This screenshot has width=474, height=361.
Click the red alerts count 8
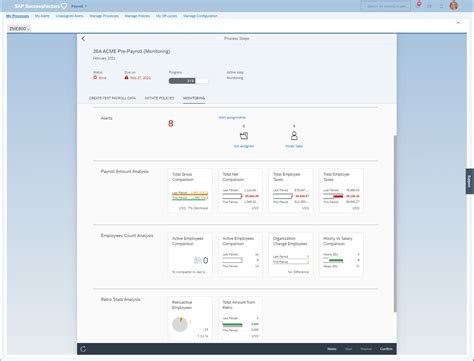coord(171,124)
